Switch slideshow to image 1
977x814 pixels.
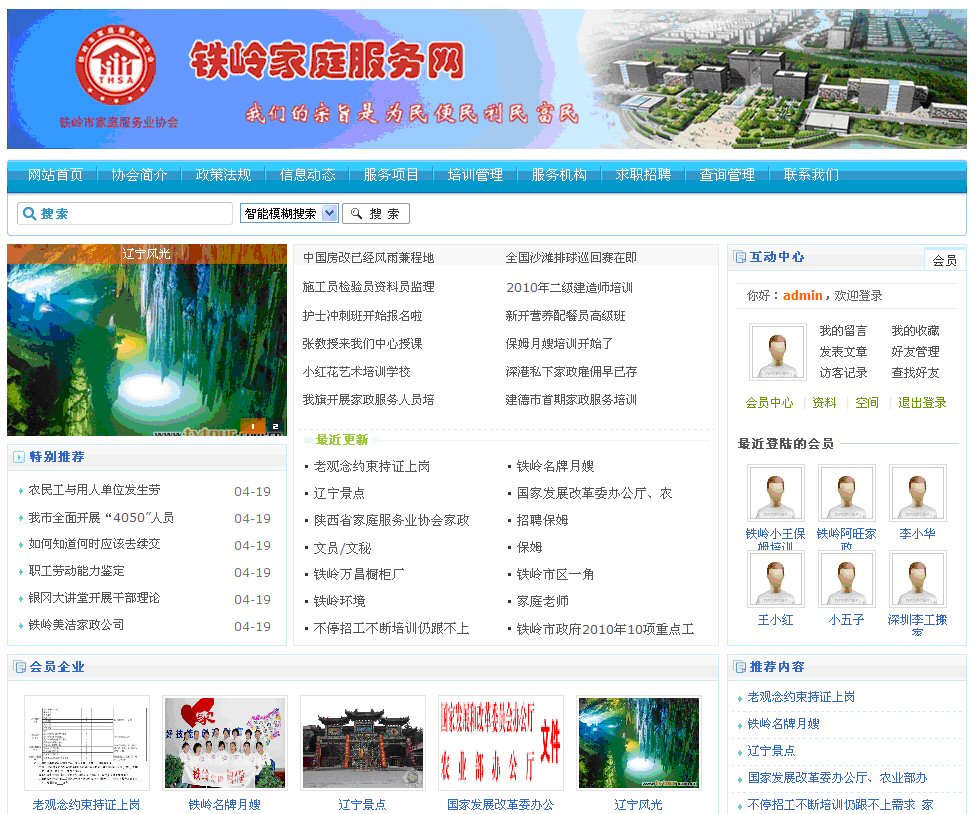coord(252,427)
